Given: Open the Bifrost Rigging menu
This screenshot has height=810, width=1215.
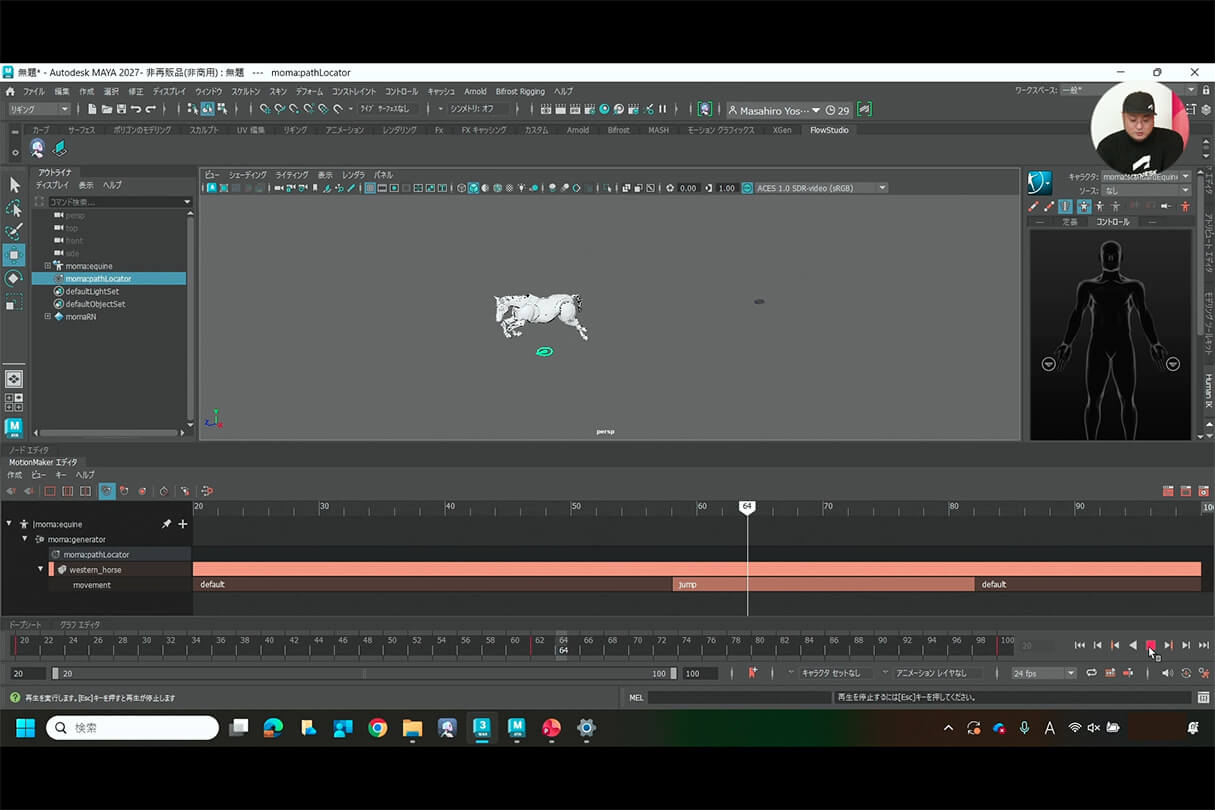Looking at the screenshot, I should coord(520,91).
